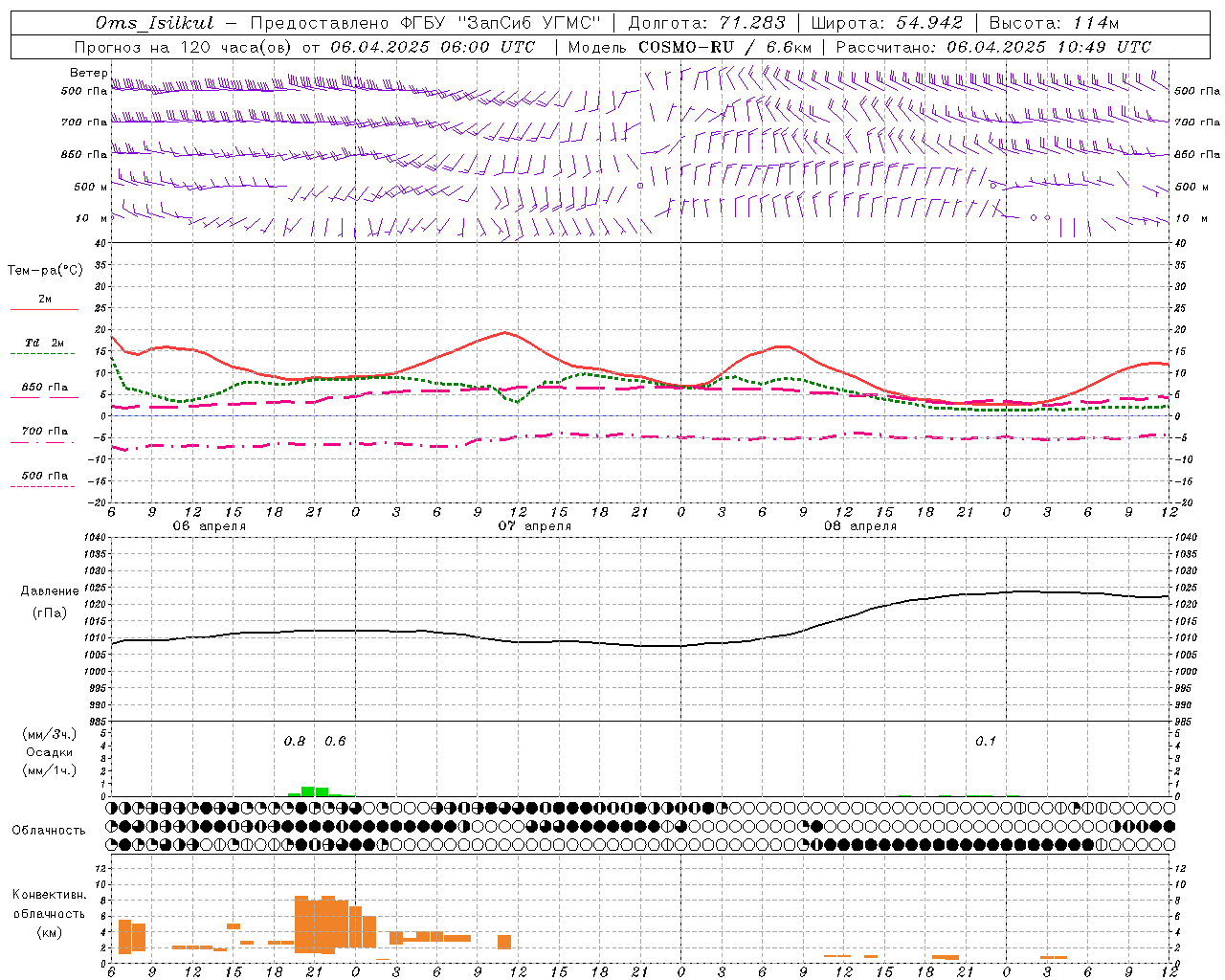Click the "Ветер" wind panel label
This screenshot has width=1225, height=980.
point(88,73)
